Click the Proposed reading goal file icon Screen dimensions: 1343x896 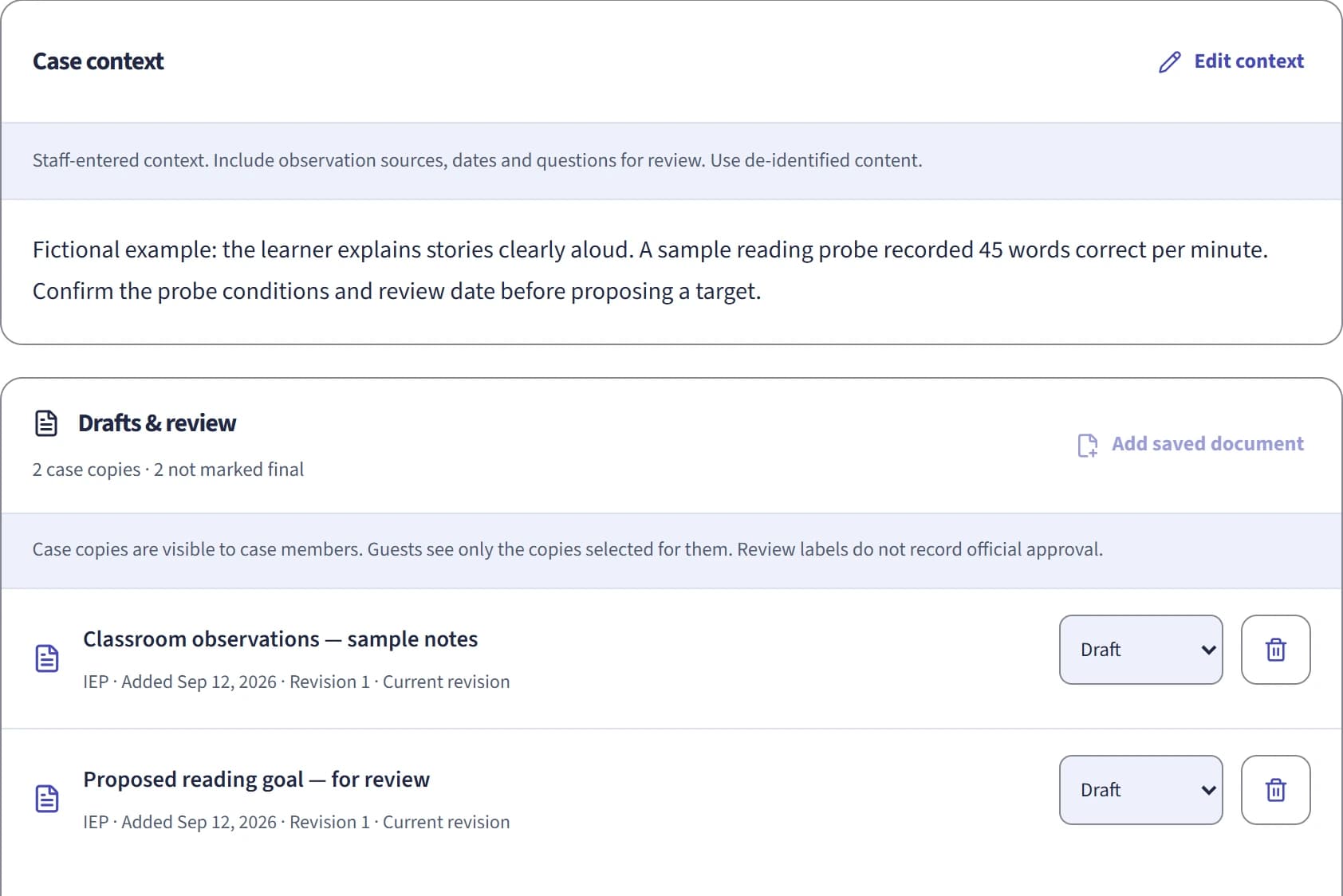coord(47,799)
